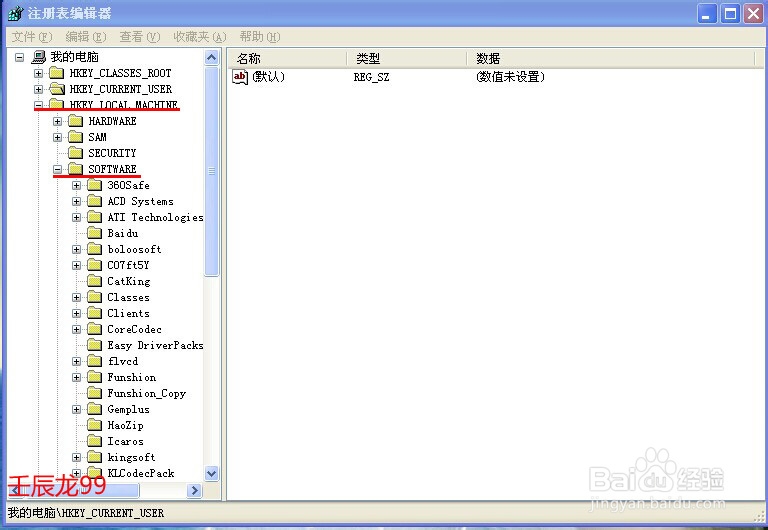Open the 文件(F) menu

click(32, 37)
